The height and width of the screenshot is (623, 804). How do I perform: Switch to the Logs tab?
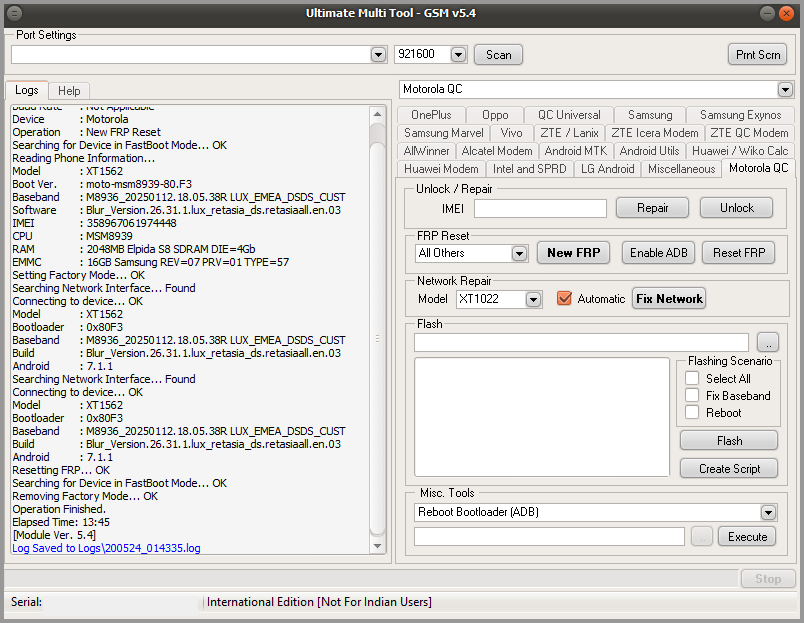[27, 90]
